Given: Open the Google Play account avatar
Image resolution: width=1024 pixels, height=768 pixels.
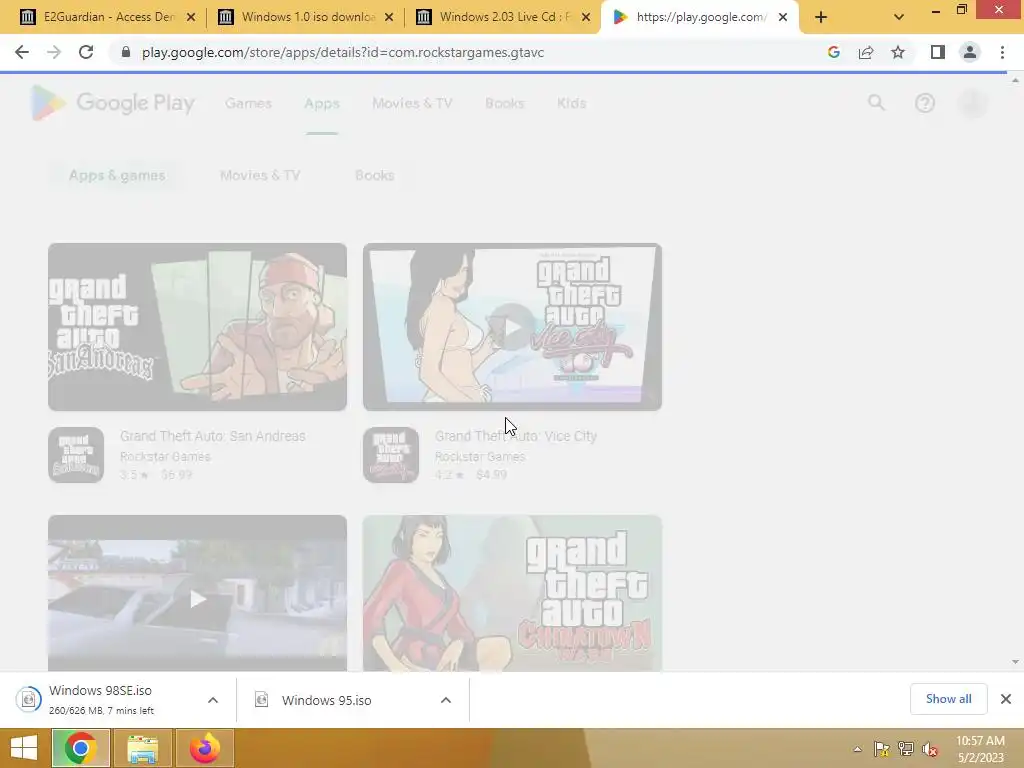Looking at the screenshot, I should pyautogui.click(x=973, y=103).
